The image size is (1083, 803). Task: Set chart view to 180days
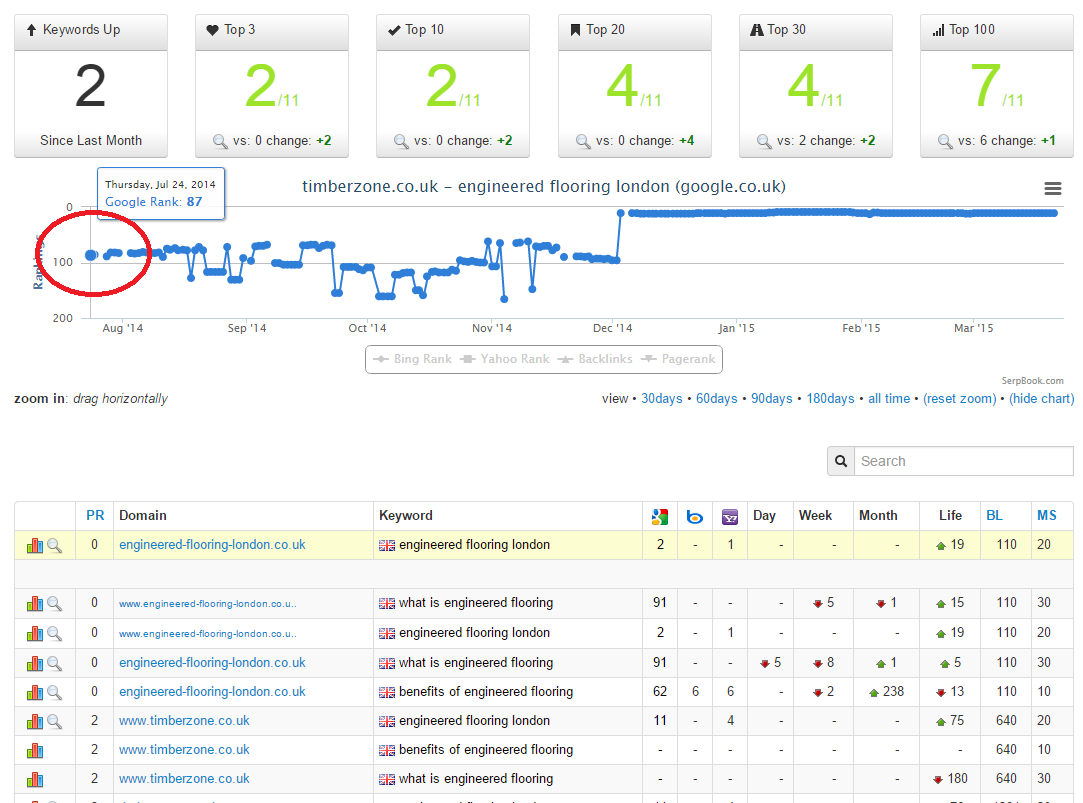point(830,399)
